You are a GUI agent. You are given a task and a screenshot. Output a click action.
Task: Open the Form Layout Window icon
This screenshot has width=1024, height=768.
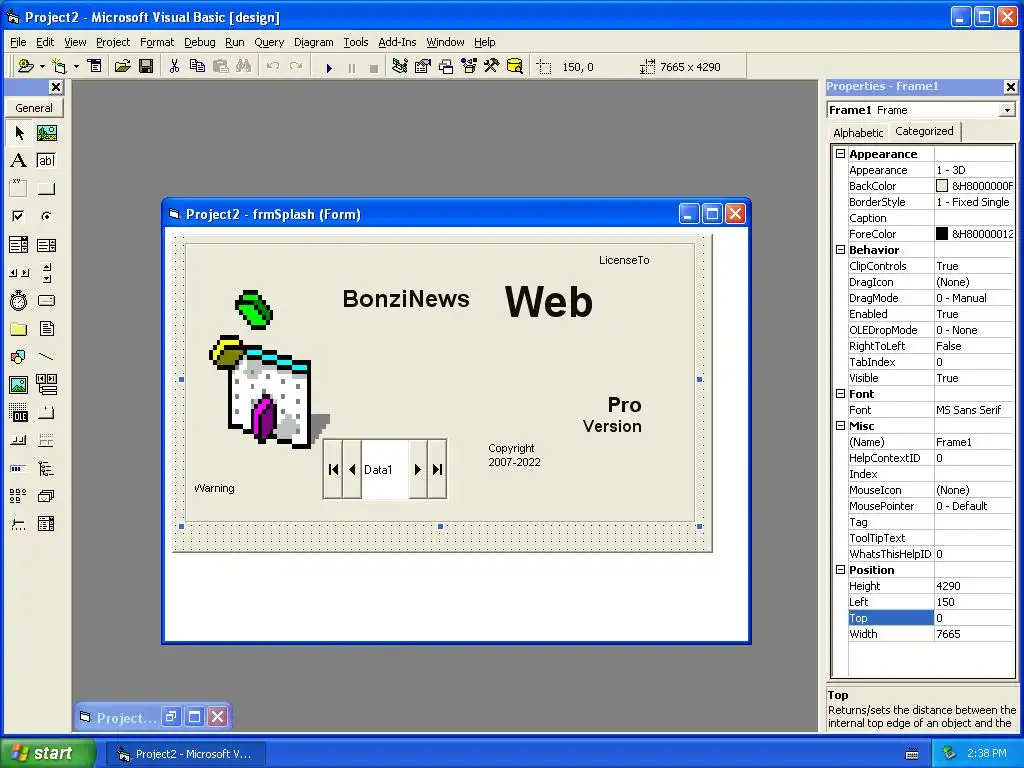(x=446, y=66)
